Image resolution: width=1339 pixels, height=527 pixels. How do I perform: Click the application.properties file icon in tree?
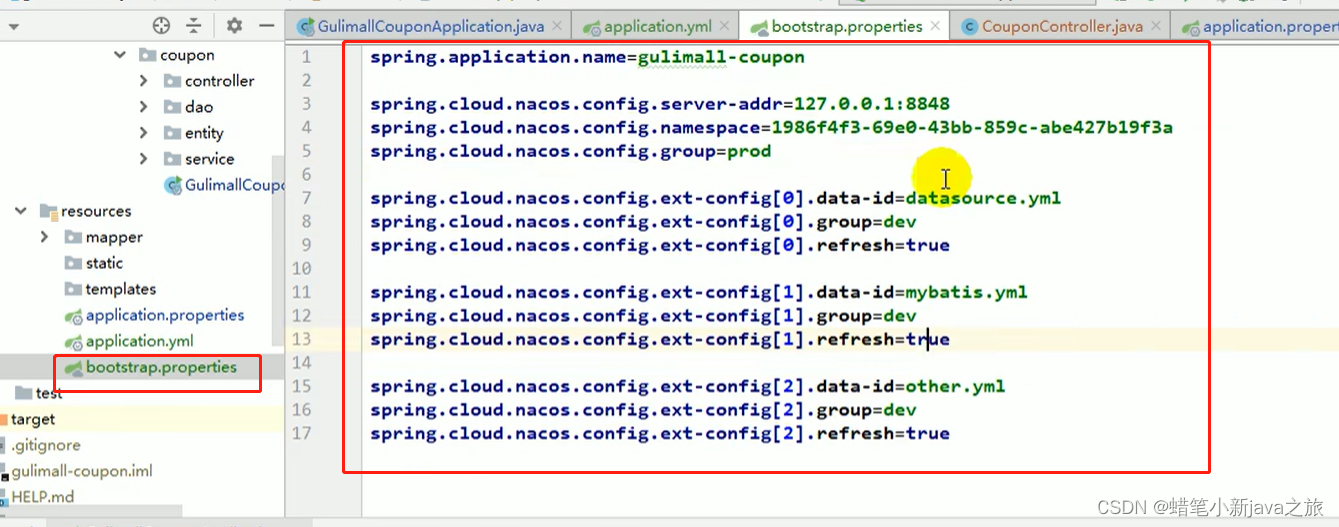pyautogui.click(x=73, y=316)
